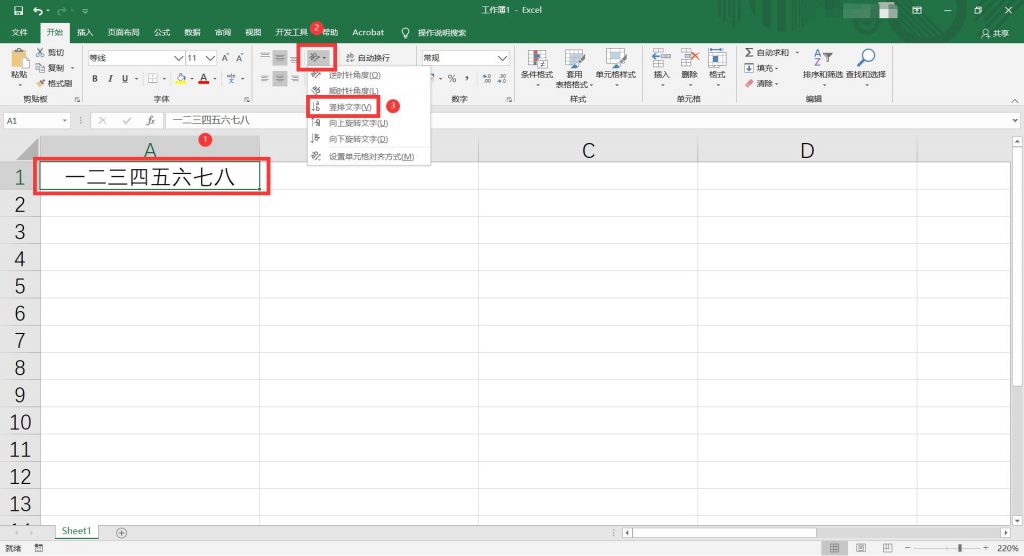This screenshot has height=556, width=1024.
Task: Open Format as Table (套用表格格式)
Action: click(x=574, y=68)
